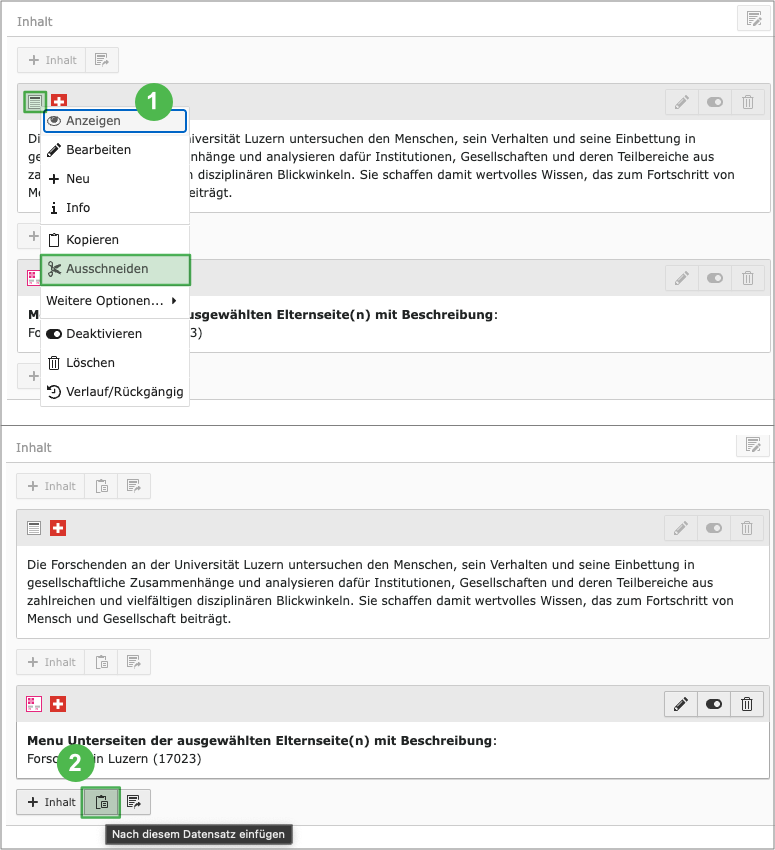Click the 'Inhalt' heading of the upper panel
This screenshot has height=850, width=775.
pyautogui.click(x=35, y=22)
